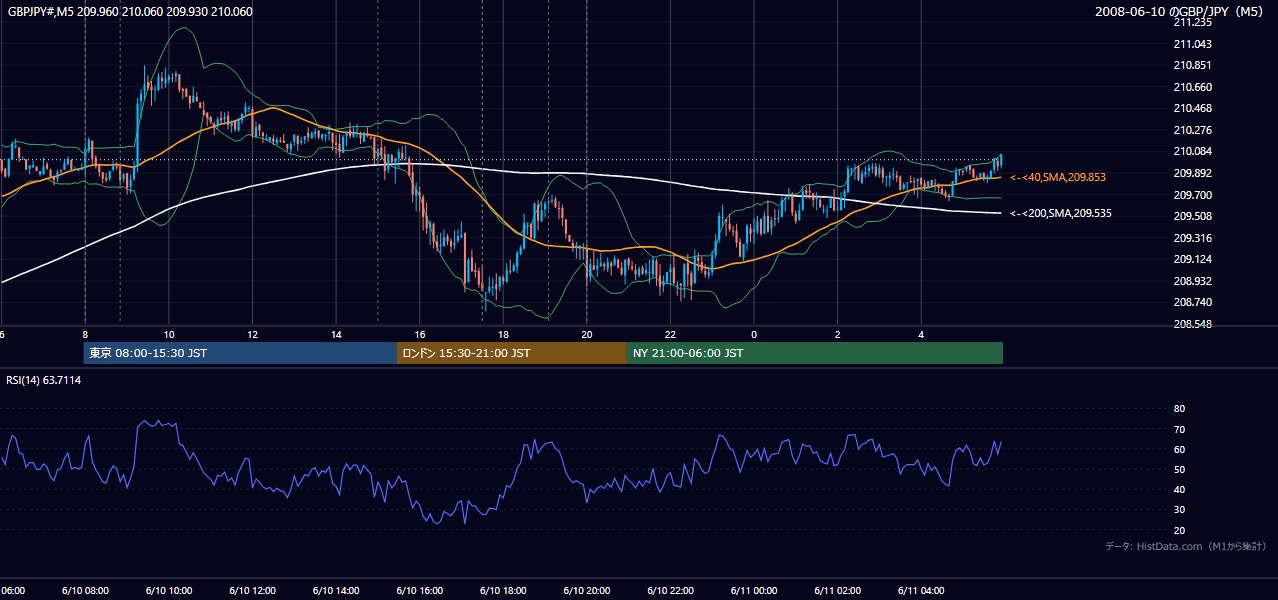Click RSI scale value 80
Screen dimensions: 1278x600
click(x=1179, y=409)
